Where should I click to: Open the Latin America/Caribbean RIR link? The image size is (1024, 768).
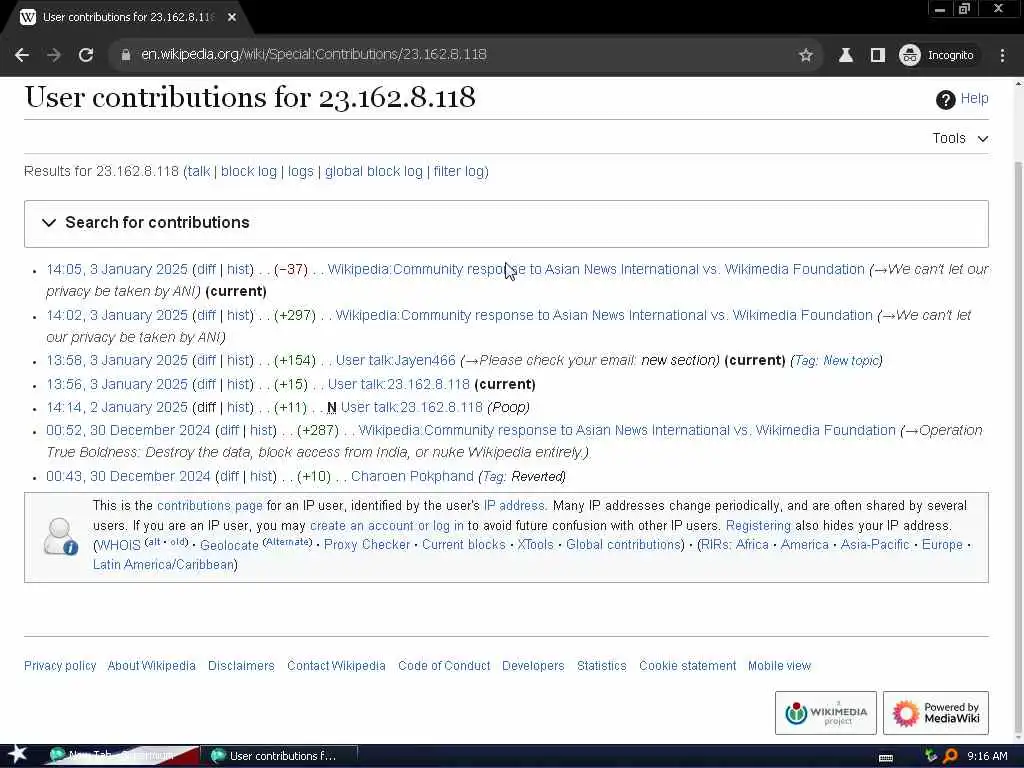coord(163,564)
